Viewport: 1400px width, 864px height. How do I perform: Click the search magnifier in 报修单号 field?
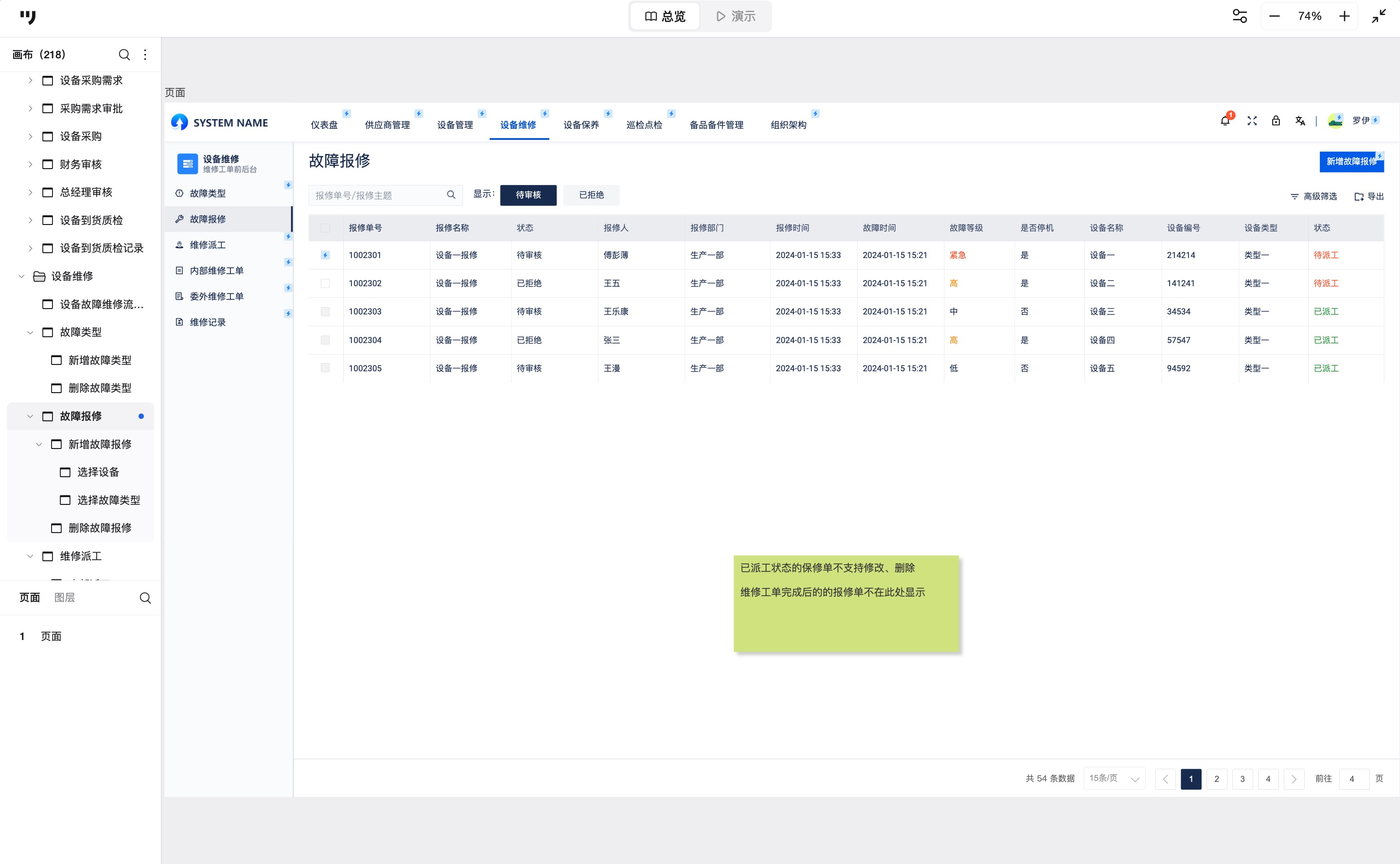(x=451, y=195)
